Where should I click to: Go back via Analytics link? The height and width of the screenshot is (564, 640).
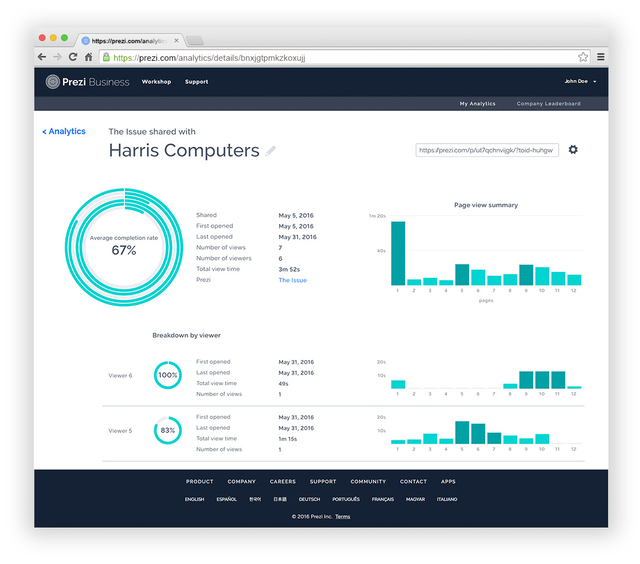click(64, 131)
